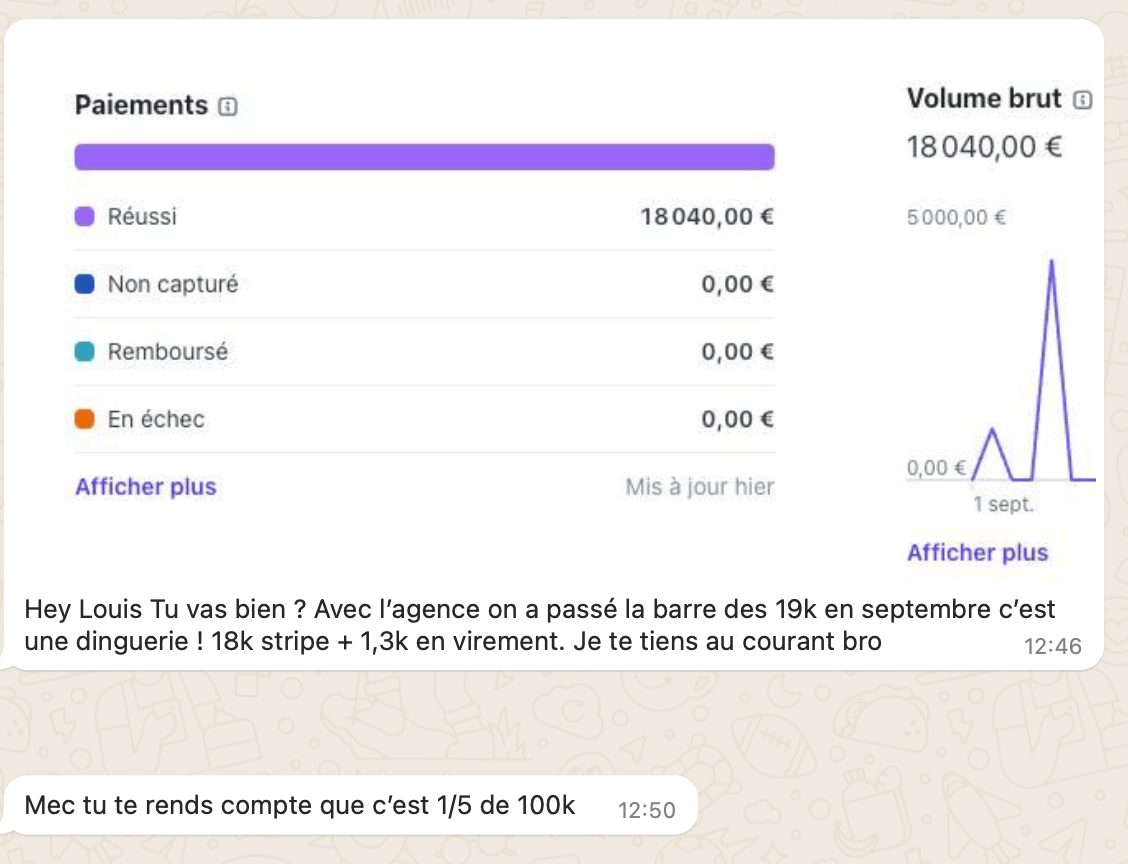The image size is (1128, 864).
Task: Open Afficher plus under Volume brut chart
Action: point(978,552)
